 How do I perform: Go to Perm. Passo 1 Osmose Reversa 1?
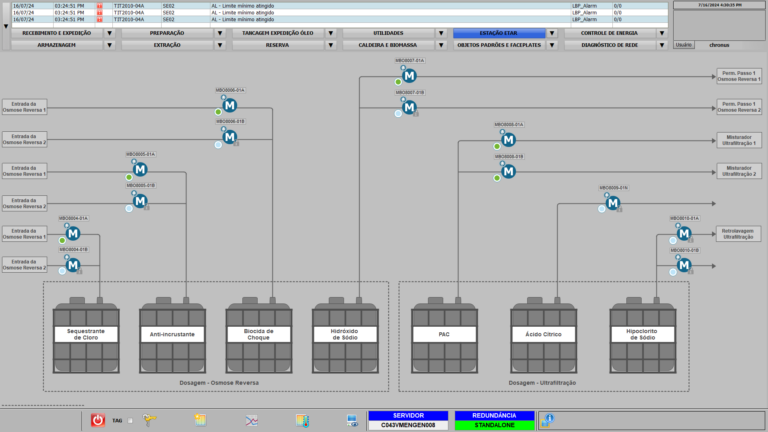pyautogui.click(x=739, y=76)
